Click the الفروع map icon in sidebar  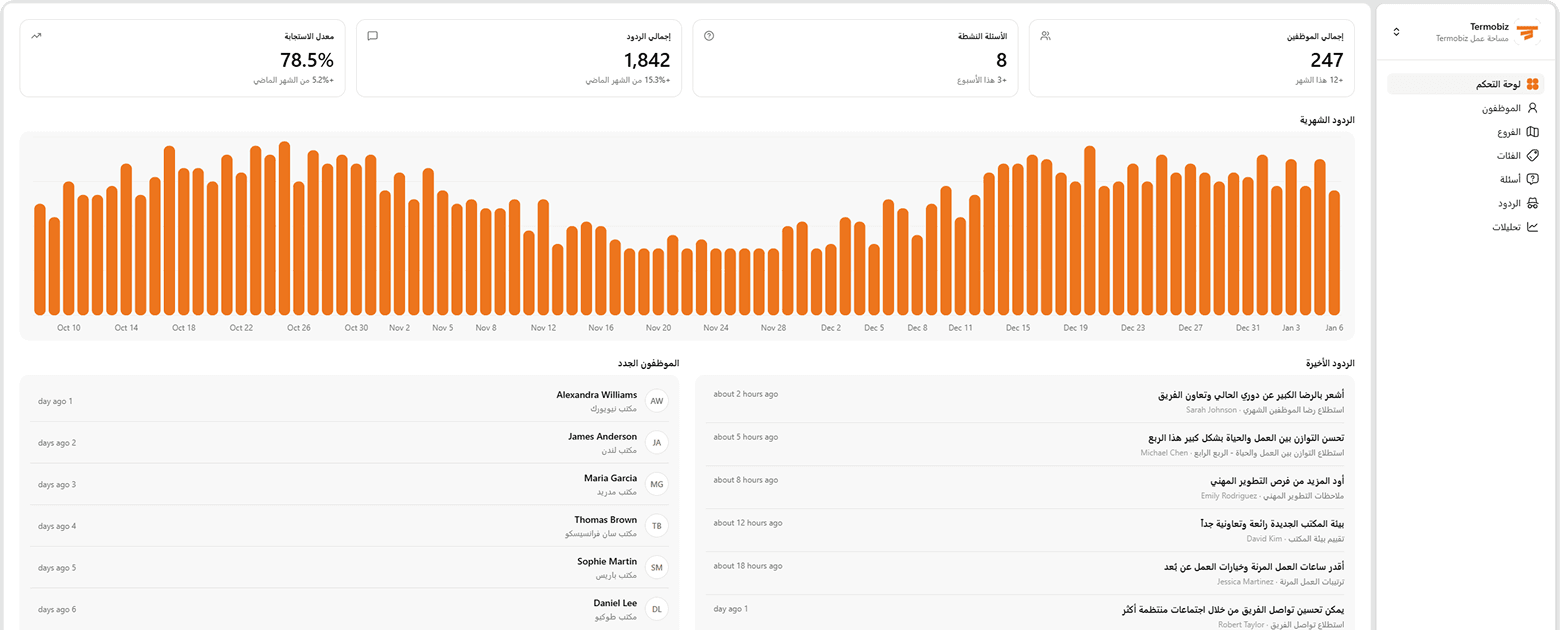point(1532,132)
